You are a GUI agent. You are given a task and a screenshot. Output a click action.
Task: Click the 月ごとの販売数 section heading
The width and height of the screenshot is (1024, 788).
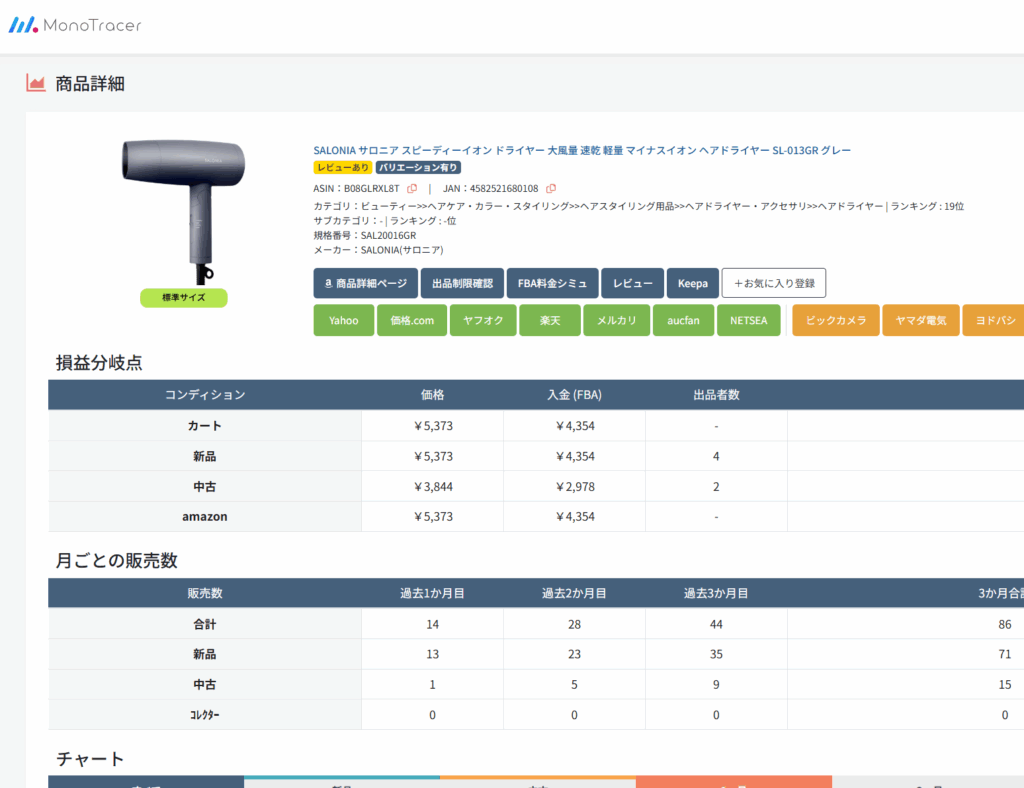click(117, 560)
